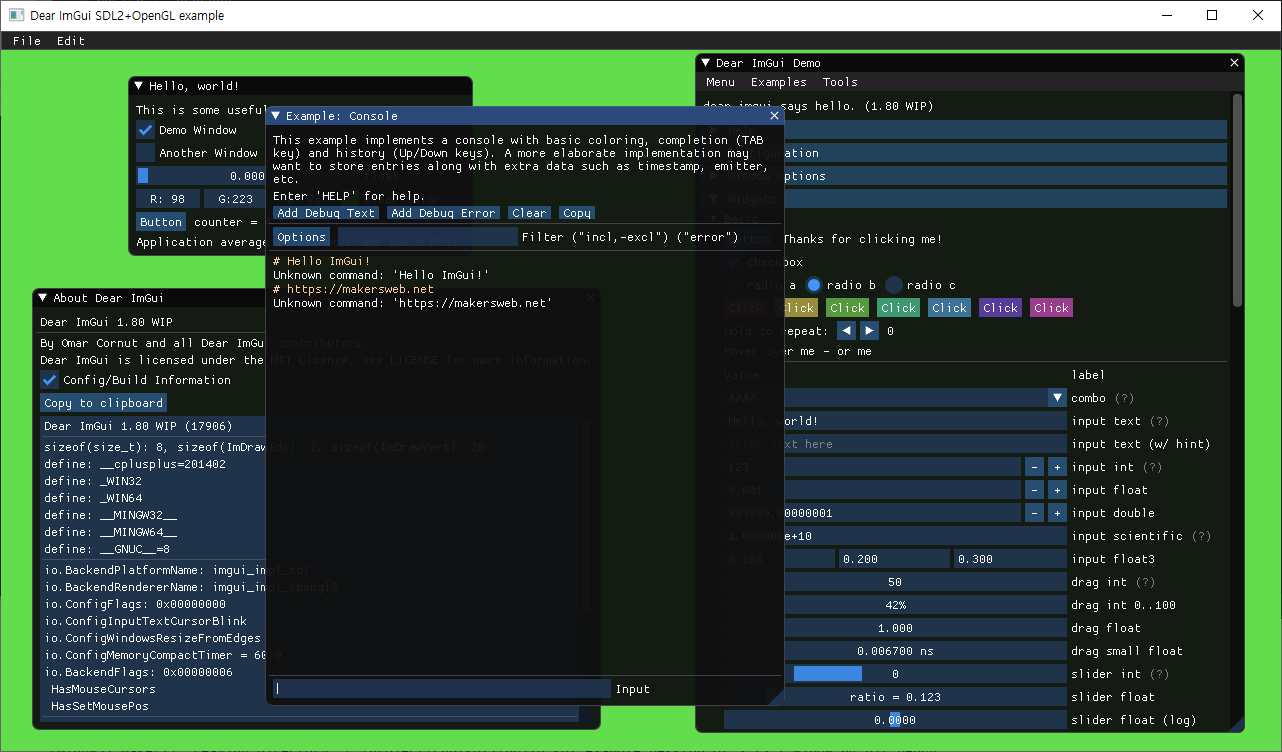Viewport: 1282px width, 752px height.
Task: Collapse the Hello, world! window via its triangle
Action: (x=139, y=86)
